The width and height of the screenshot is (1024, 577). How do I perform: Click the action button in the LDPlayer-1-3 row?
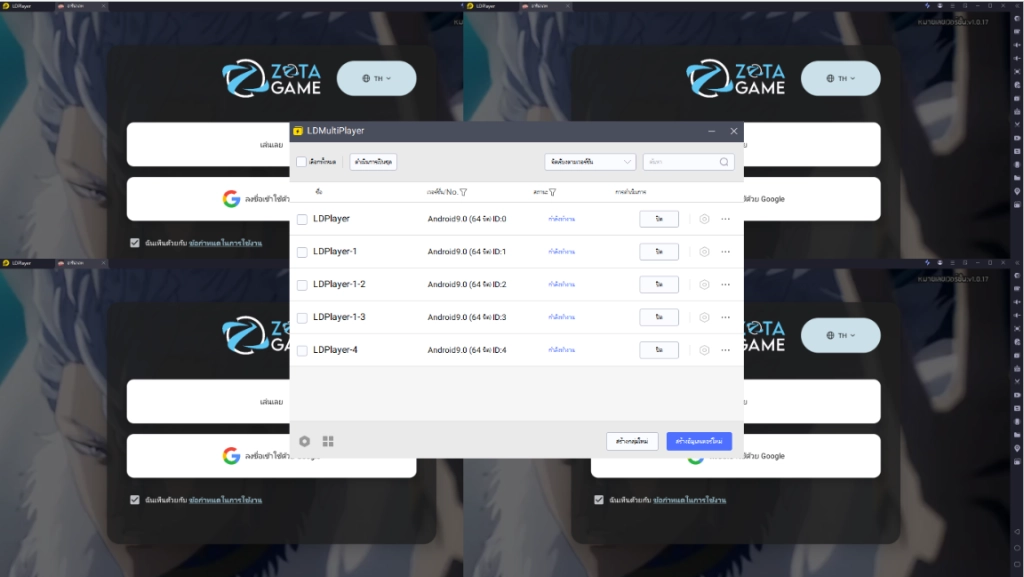(659, 317)
